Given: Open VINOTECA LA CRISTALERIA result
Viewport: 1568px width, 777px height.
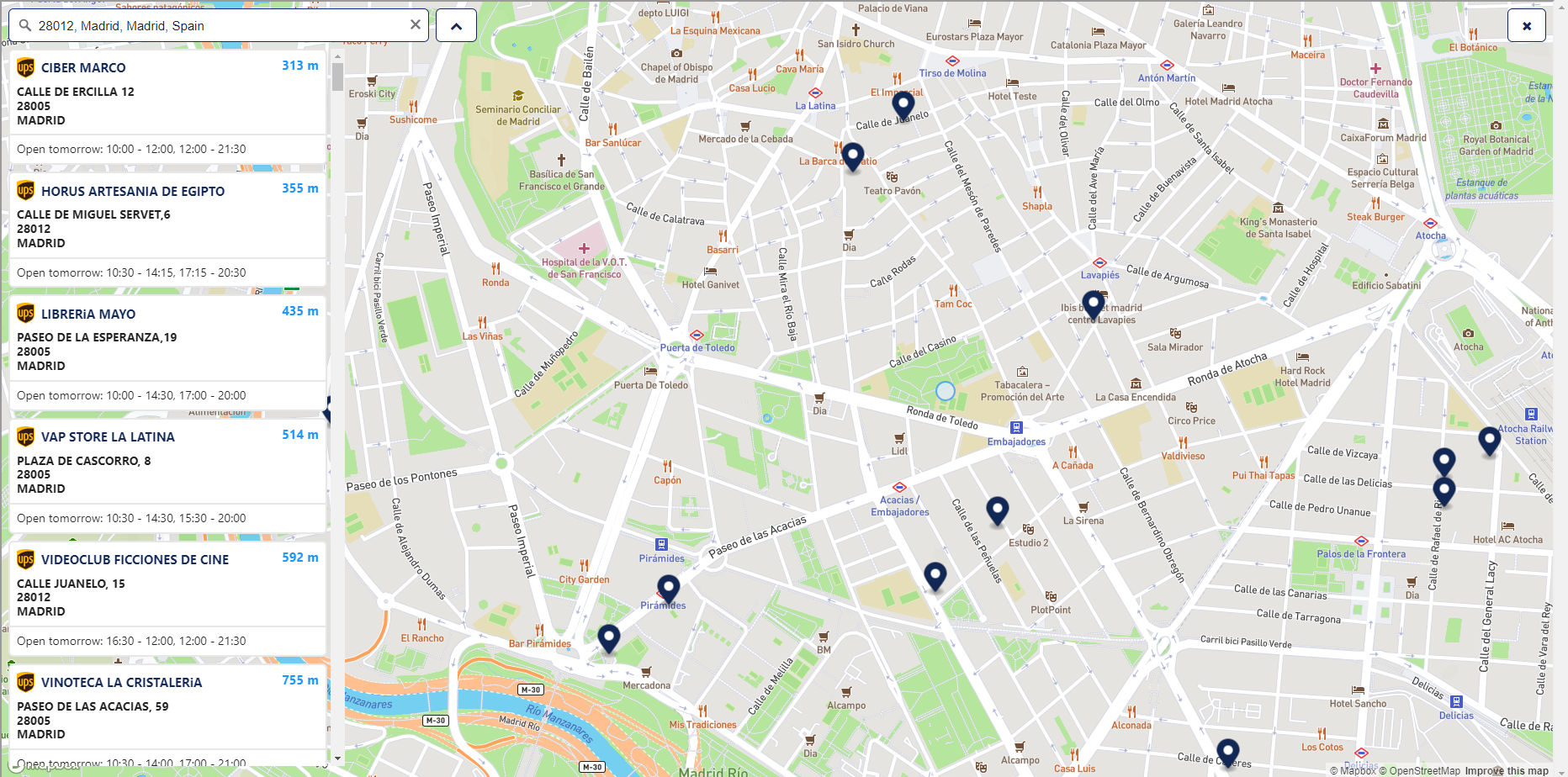Looking at the screenshot, I should (167, 716).
